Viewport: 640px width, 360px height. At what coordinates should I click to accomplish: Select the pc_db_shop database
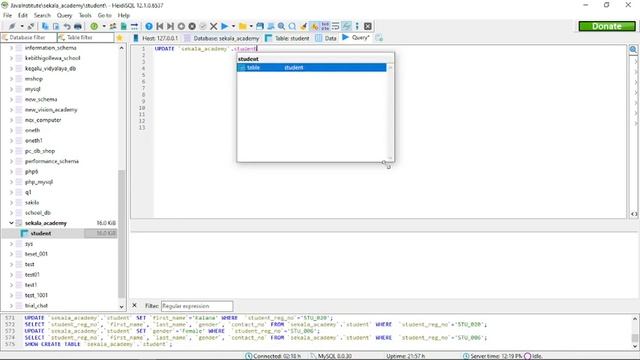coord(40,151)
